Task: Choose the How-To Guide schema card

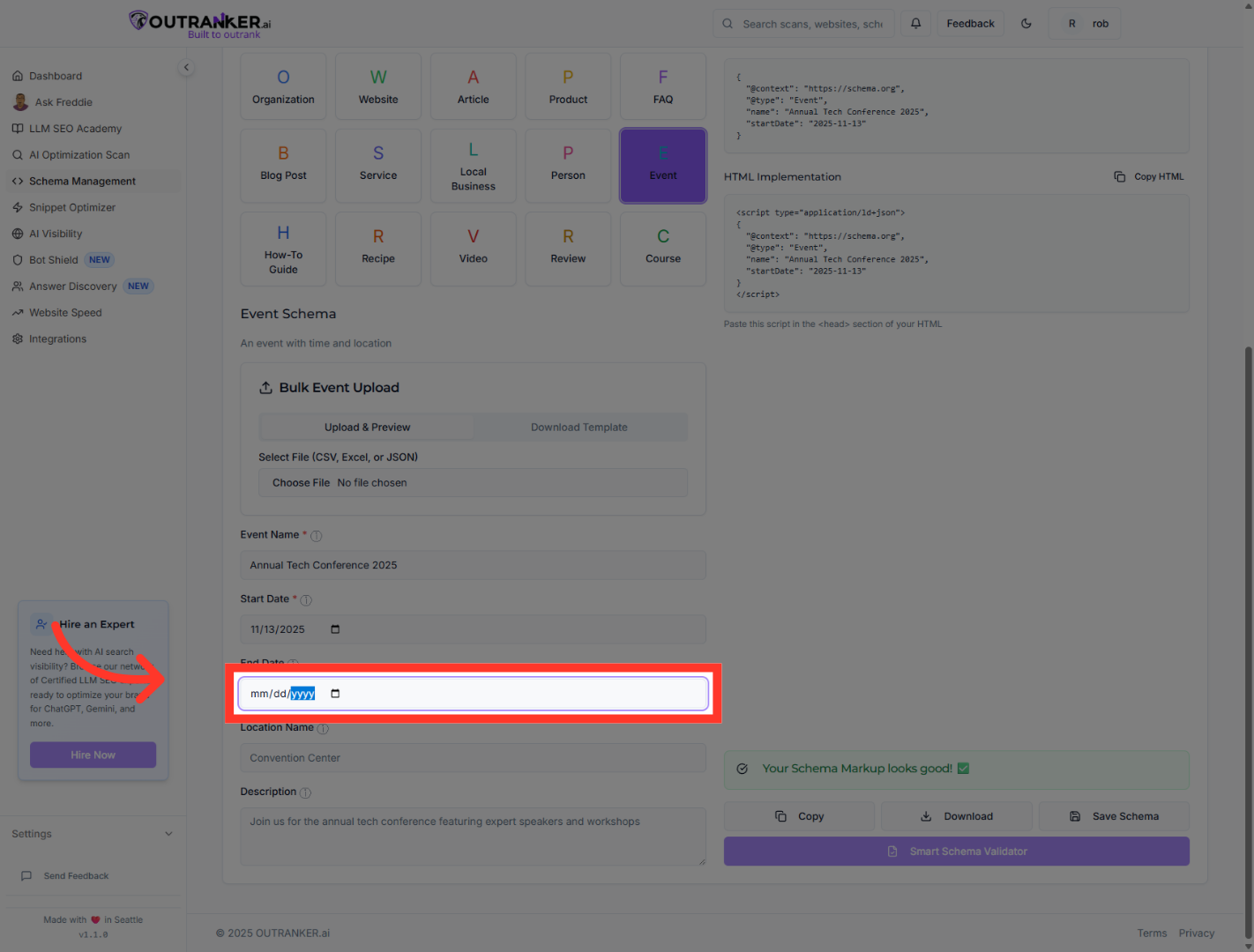Action: (283, 249)
